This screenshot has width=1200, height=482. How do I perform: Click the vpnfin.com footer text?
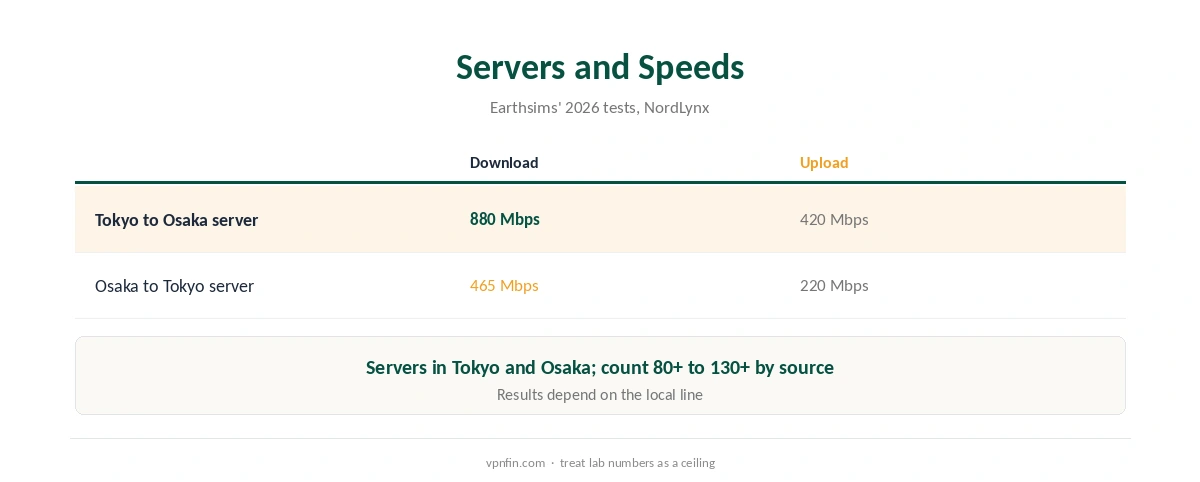(515, 463)
